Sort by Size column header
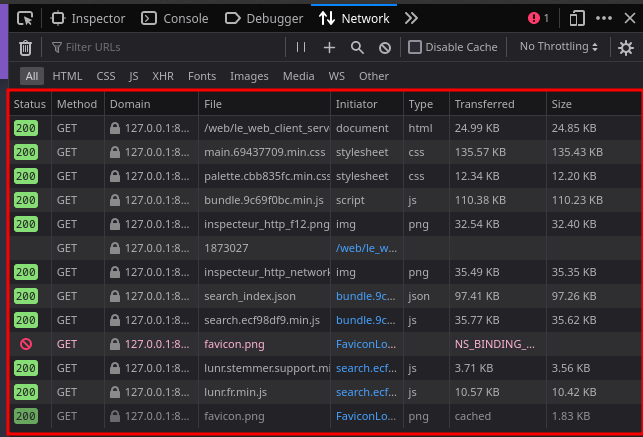The image size is (643, 437). (x=594, y=104)
